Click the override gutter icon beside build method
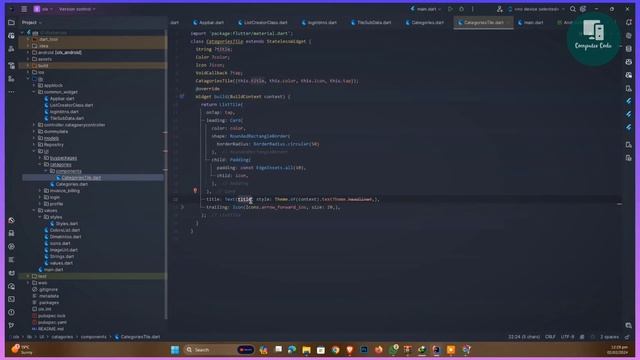 (x=182, y=97)
